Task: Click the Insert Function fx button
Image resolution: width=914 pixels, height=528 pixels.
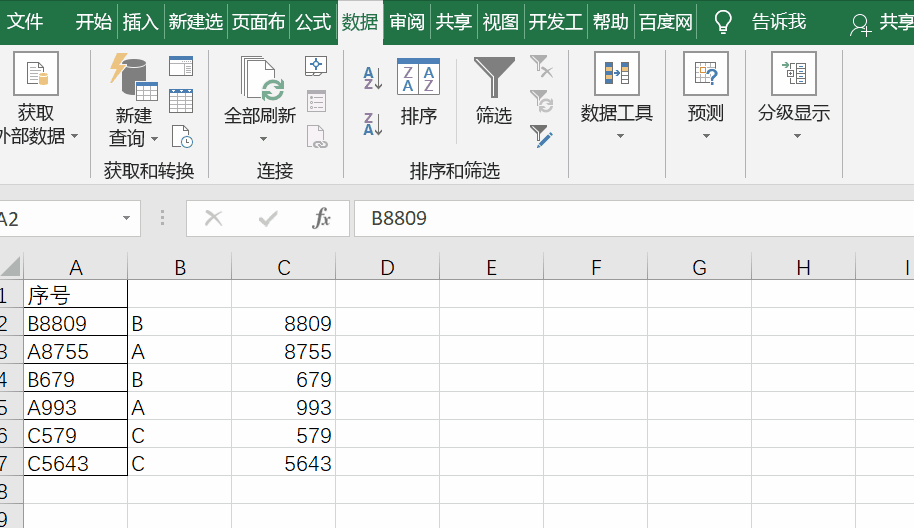Action: (321, 219)
